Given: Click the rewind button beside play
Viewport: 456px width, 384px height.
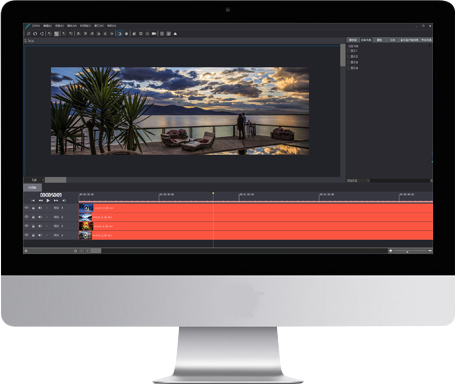Looking at the screenshot, I should (x=41, y=200).
